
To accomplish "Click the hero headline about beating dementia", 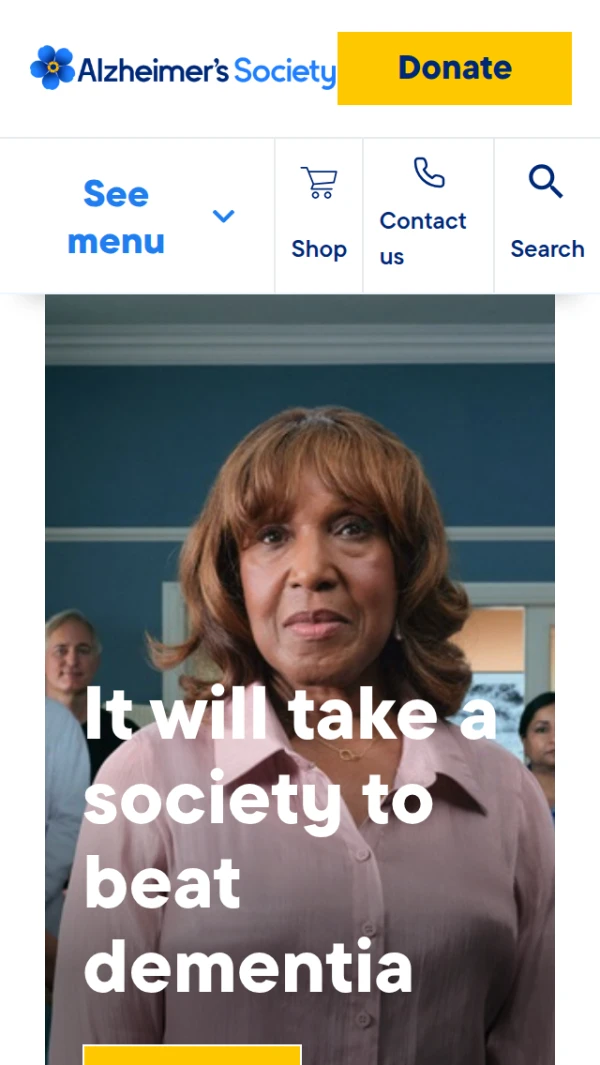I will click(x=290, y=839).
